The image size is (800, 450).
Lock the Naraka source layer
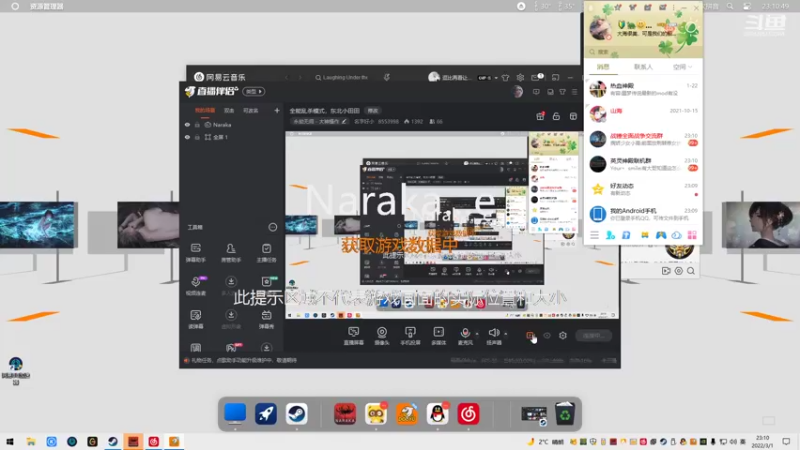(197, 124)
